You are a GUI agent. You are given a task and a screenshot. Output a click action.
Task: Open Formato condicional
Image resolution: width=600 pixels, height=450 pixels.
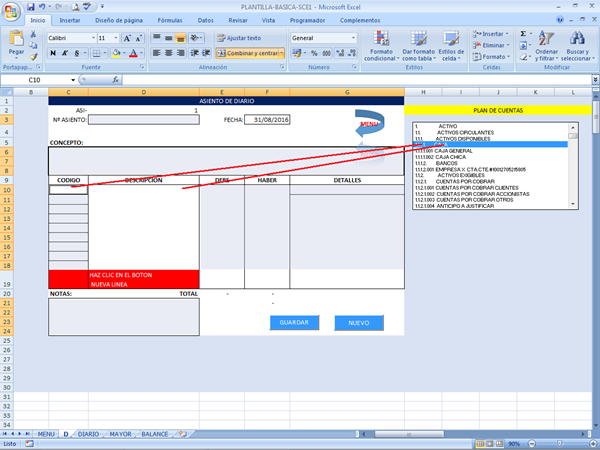click(379, 45)
